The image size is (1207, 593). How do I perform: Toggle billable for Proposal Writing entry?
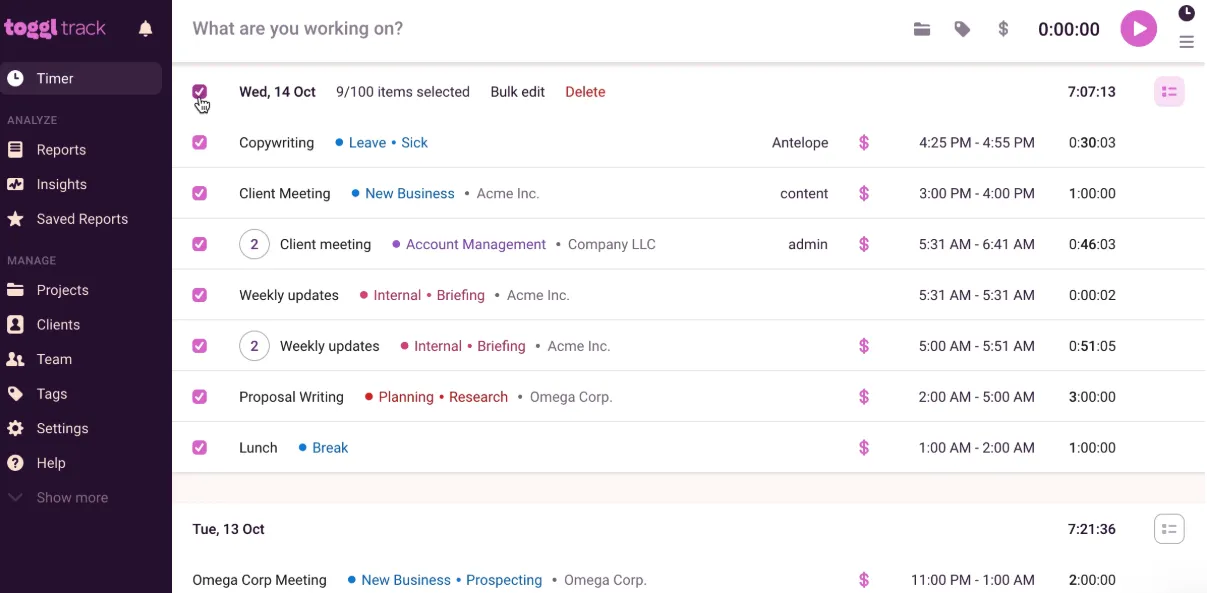click(864, 398)
